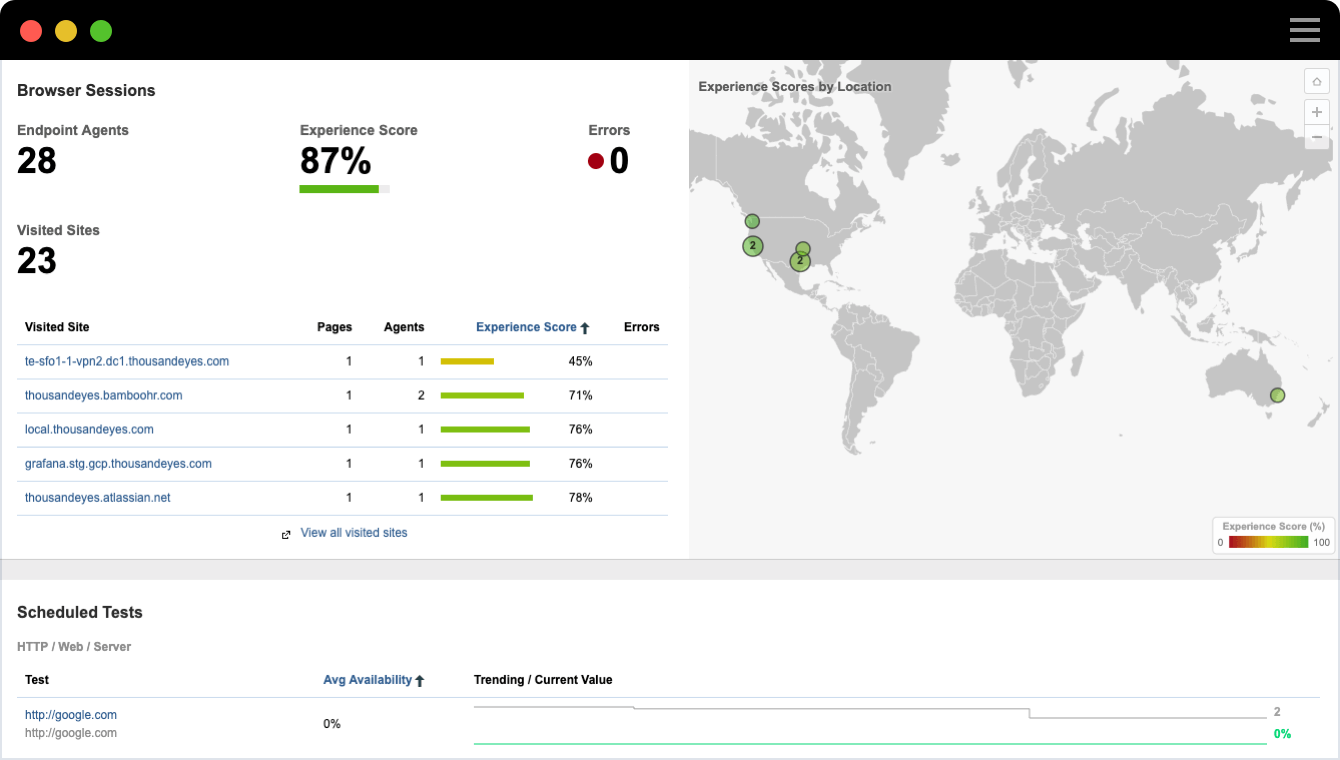Click the Visited Site column header
The height and width of the screenshot is (760, 1340).
click(x=57, y=327)
